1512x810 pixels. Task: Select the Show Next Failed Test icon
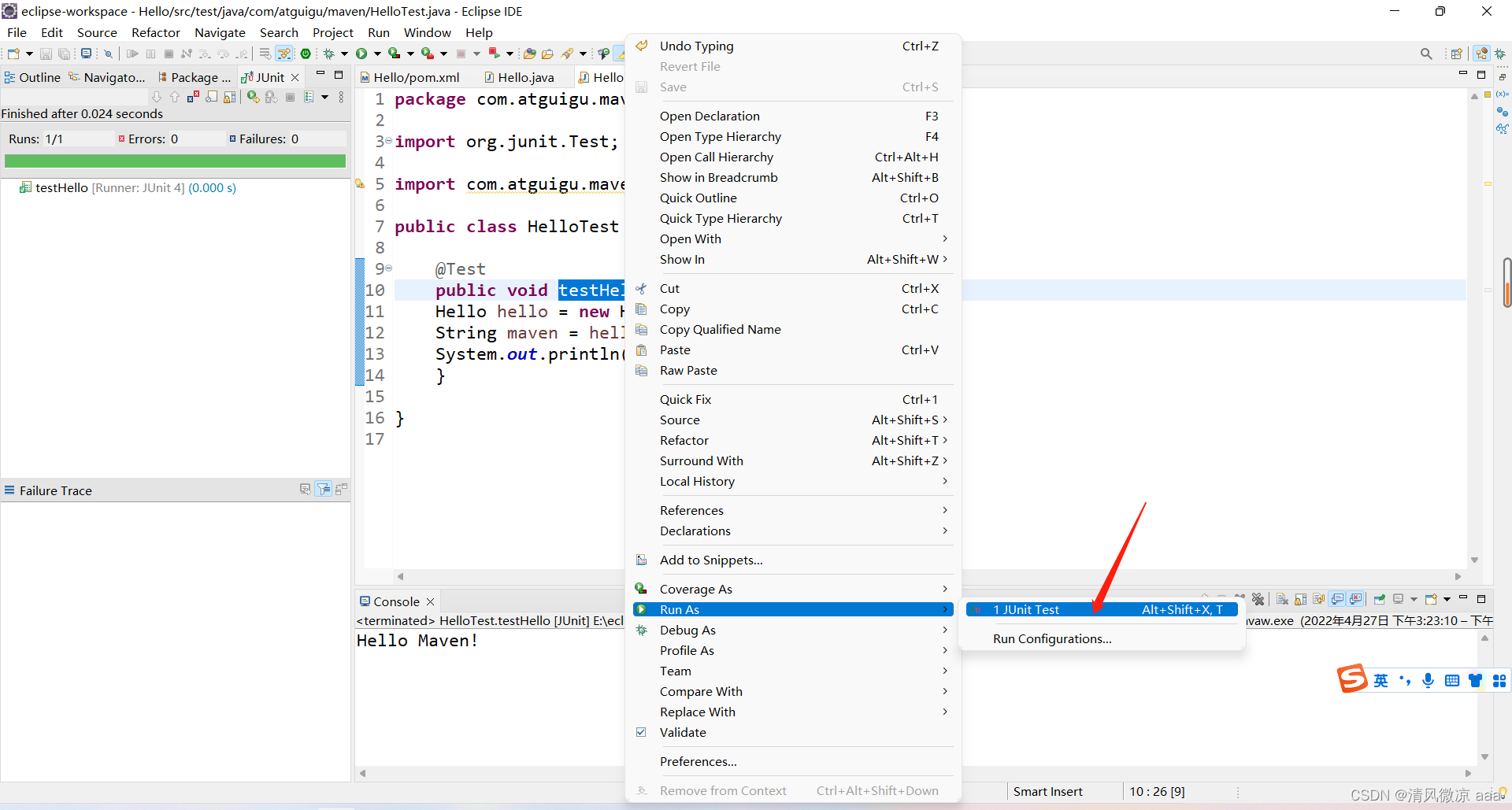tap(157, 96)
